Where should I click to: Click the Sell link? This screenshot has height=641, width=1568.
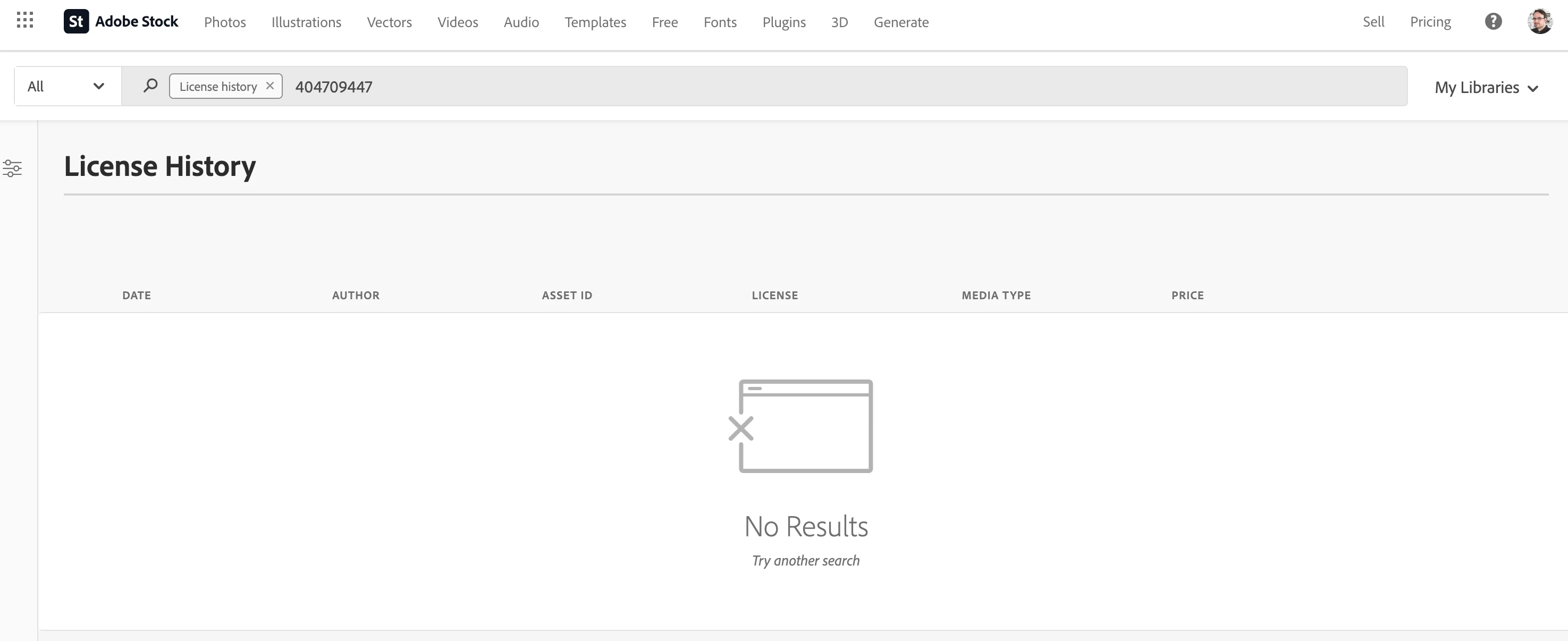[1373, 22]
